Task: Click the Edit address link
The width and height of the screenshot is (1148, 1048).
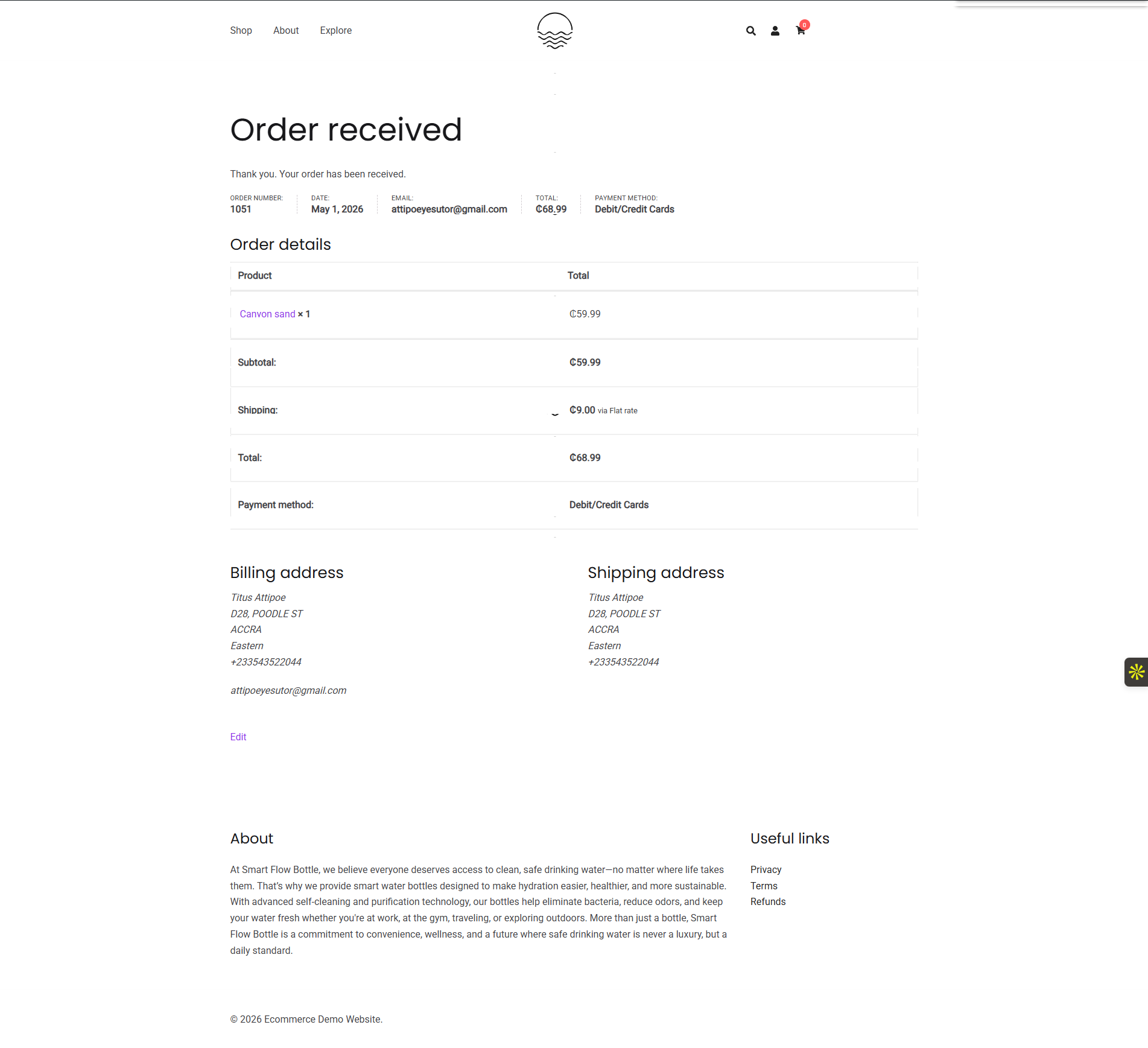Action: [238, 737]
